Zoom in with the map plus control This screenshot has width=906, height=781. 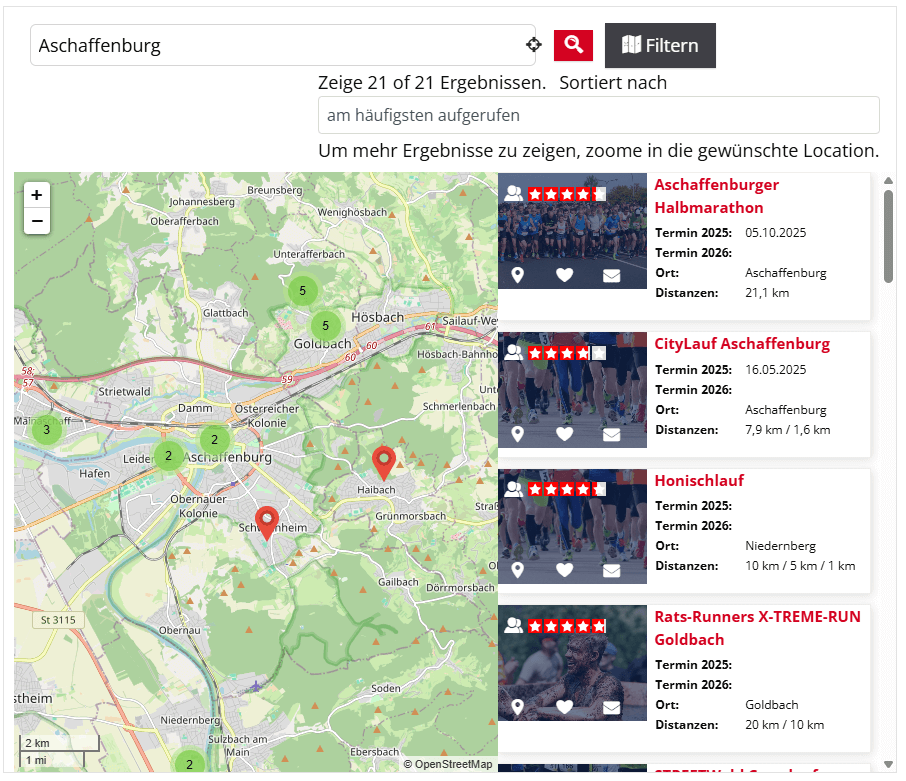(36, 195)
